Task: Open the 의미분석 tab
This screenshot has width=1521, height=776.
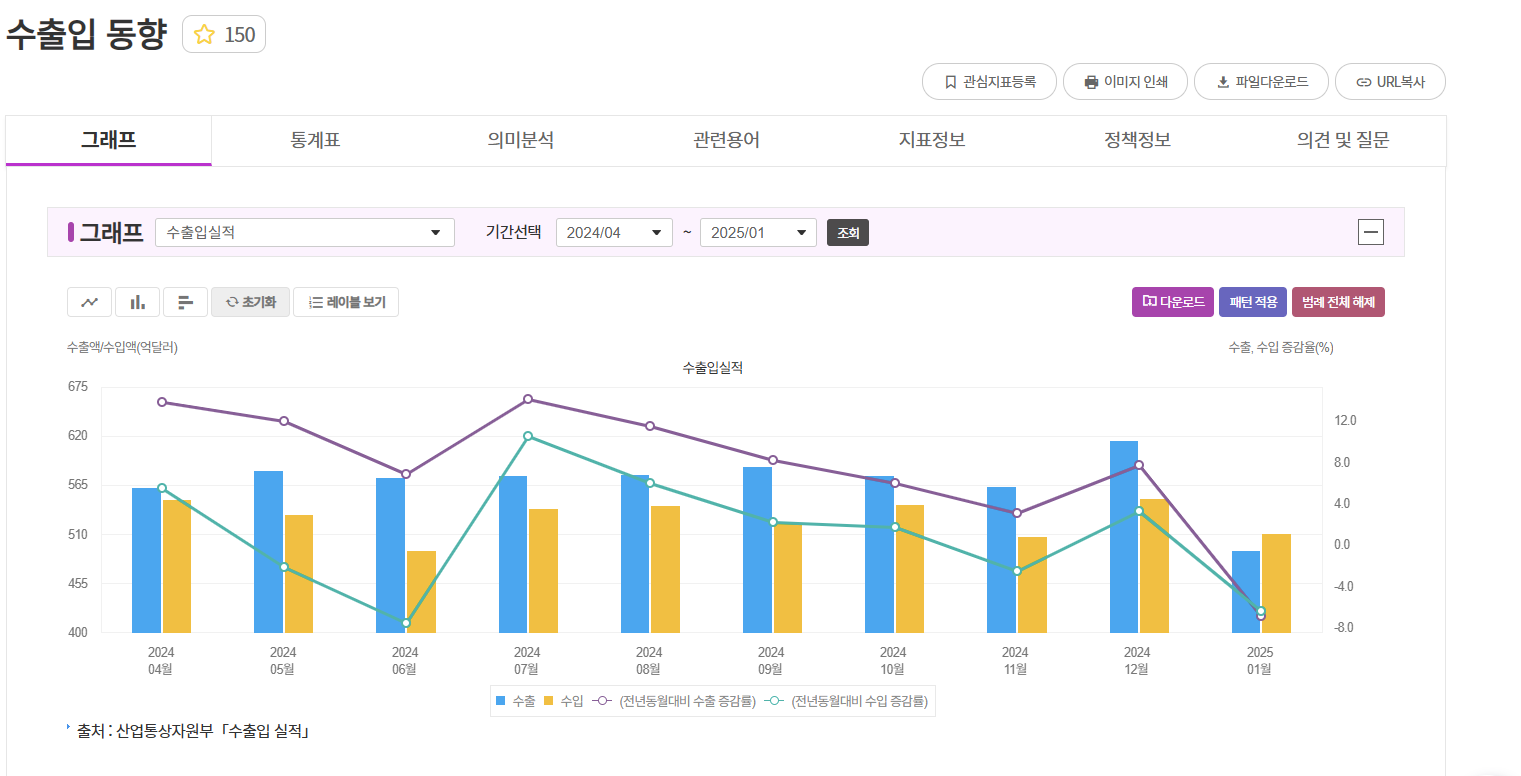Action: 519,141
